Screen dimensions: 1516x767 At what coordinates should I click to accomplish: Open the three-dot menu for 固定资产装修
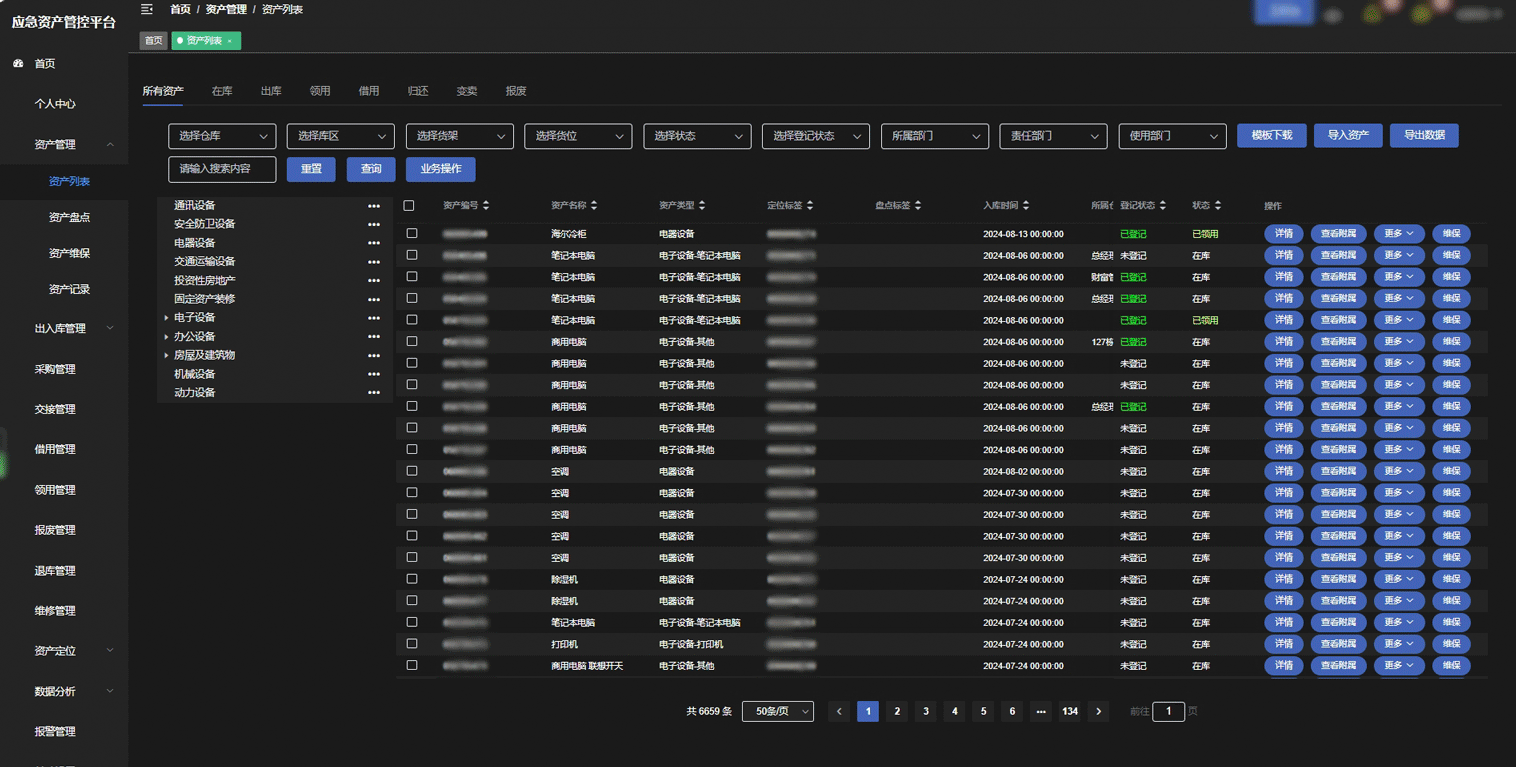(374, 299)
